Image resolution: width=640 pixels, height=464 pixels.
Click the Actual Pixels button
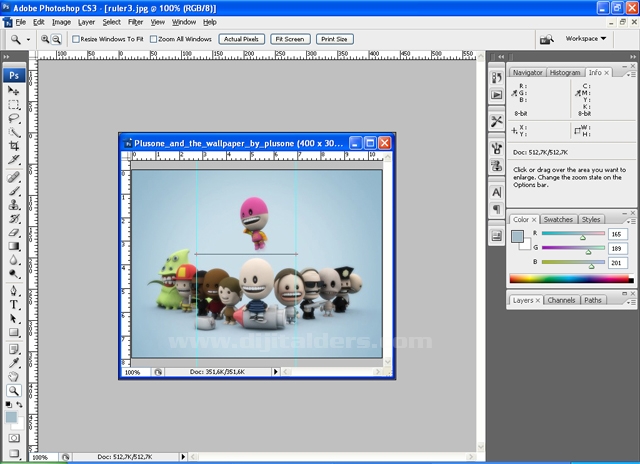click(241, 39)
